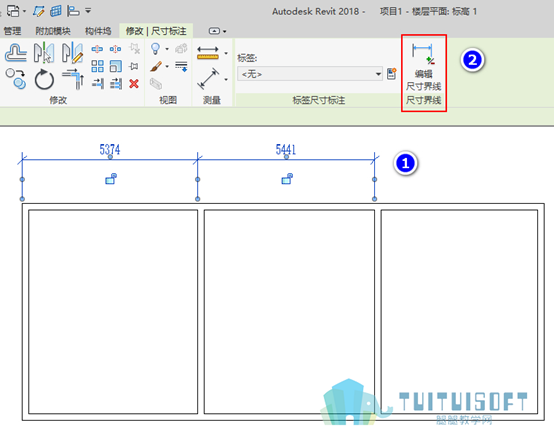
Task: Choose Mirror - Pick Axis tool
Action: (44, 53)
